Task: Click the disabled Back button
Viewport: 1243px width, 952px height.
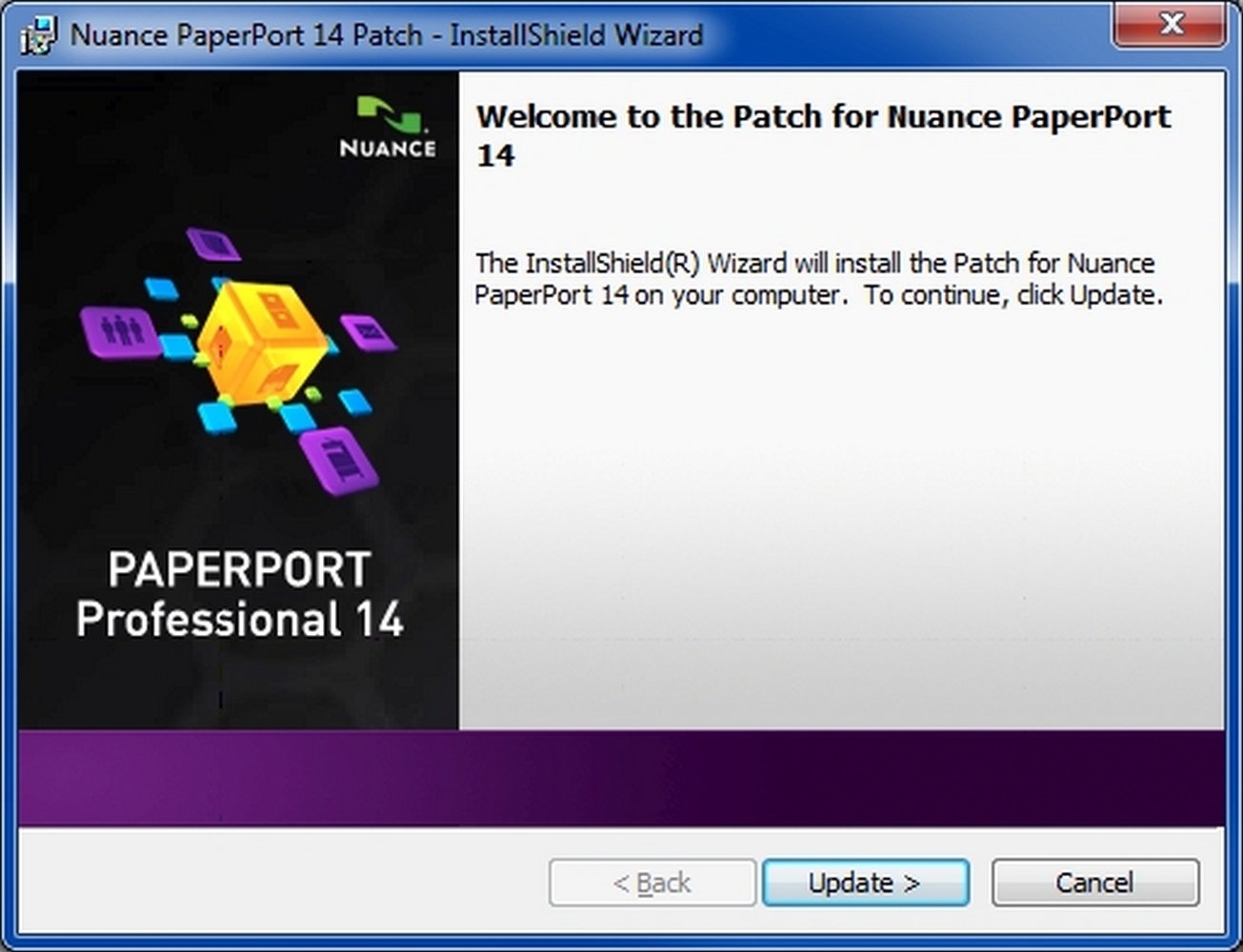Action: pos(652,883)
